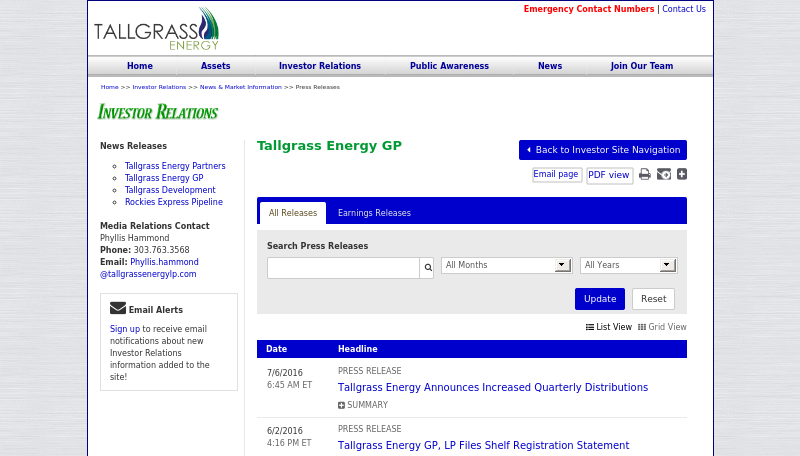The height and width of the screenshot is (456, 800).
Task: Click the plus share icon
Action: click(682, 174)
